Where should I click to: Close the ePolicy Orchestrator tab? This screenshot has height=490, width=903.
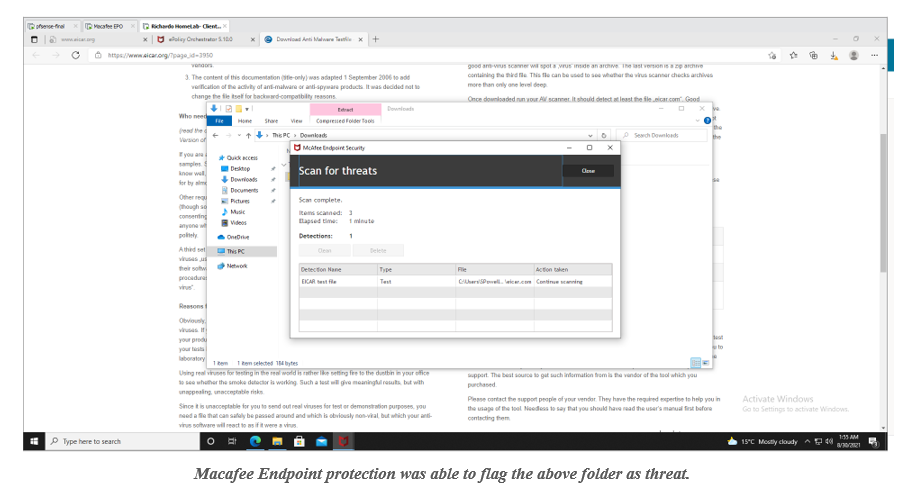pos(252,40)
